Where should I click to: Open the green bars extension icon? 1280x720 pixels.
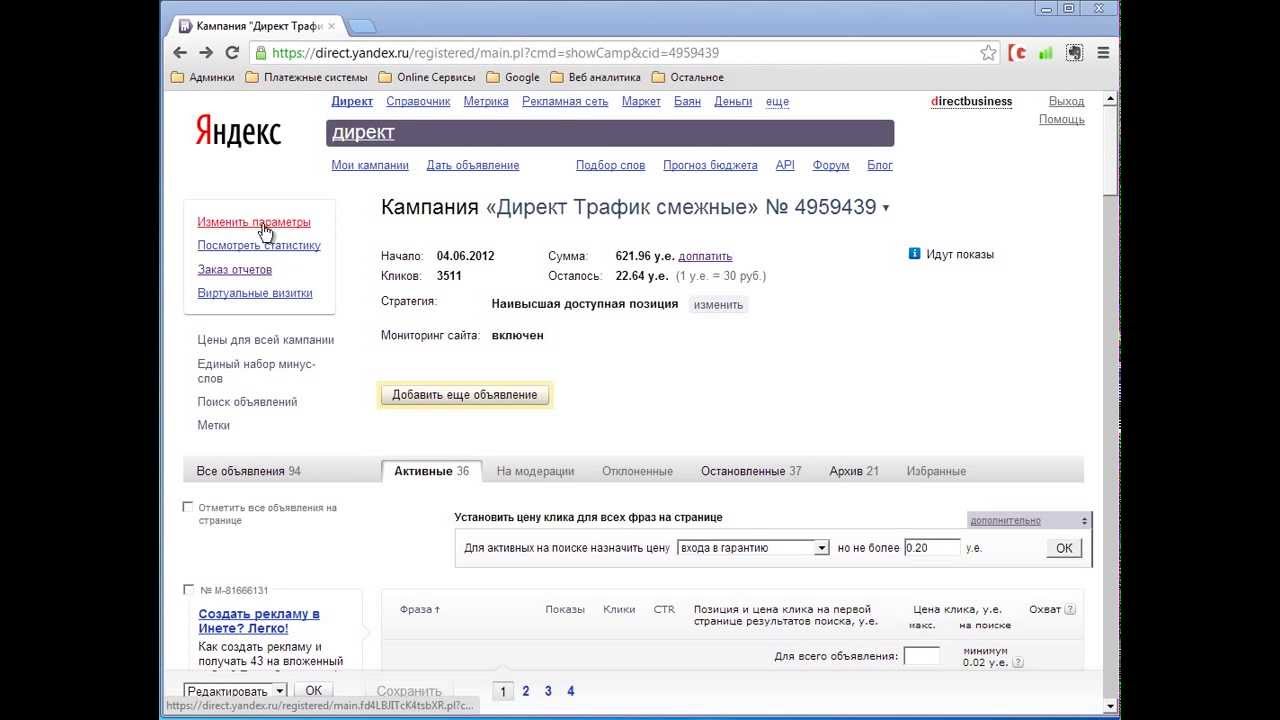pos(1046,53)
